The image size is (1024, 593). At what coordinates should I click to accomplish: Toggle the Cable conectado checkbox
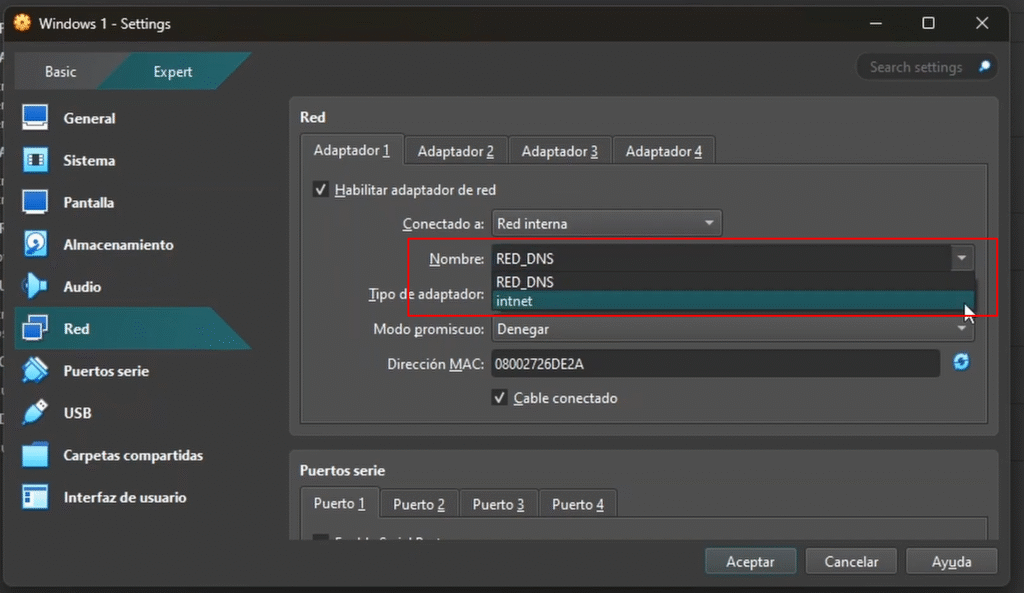tap(500, 398)
